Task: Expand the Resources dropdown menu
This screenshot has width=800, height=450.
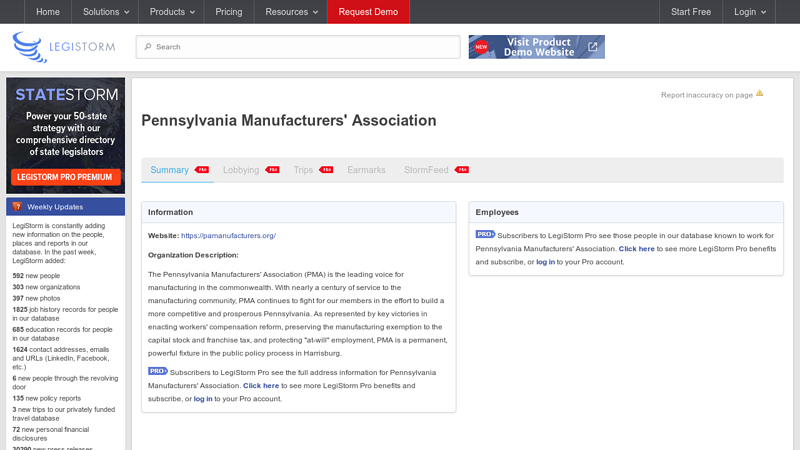Action: click(291, 12)
